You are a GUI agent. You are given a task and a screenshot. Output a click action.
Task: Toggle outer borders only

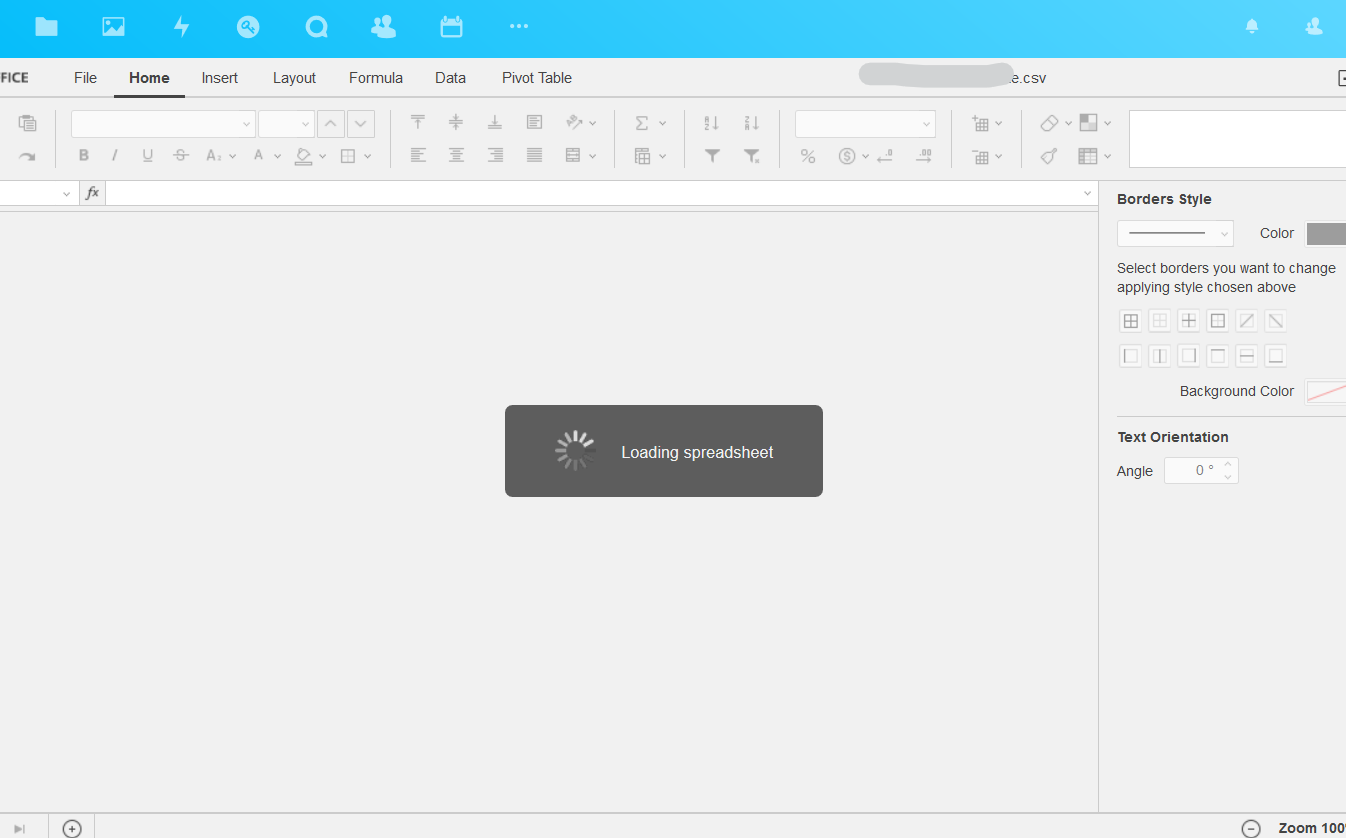(x=1217, y=320)
